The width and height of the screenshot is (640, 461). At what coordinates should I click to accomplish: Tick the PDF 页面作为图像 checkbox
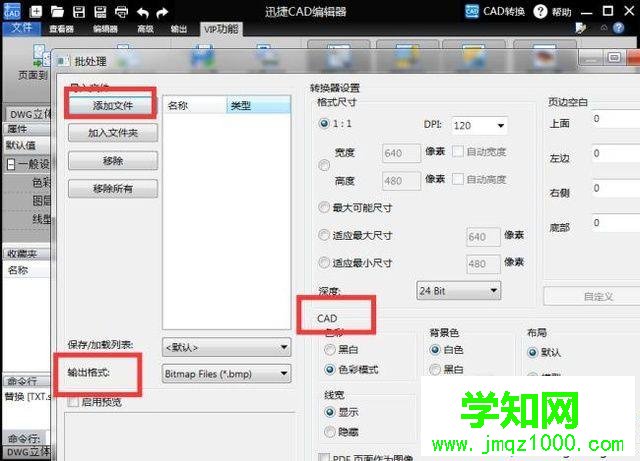point(324,457)
